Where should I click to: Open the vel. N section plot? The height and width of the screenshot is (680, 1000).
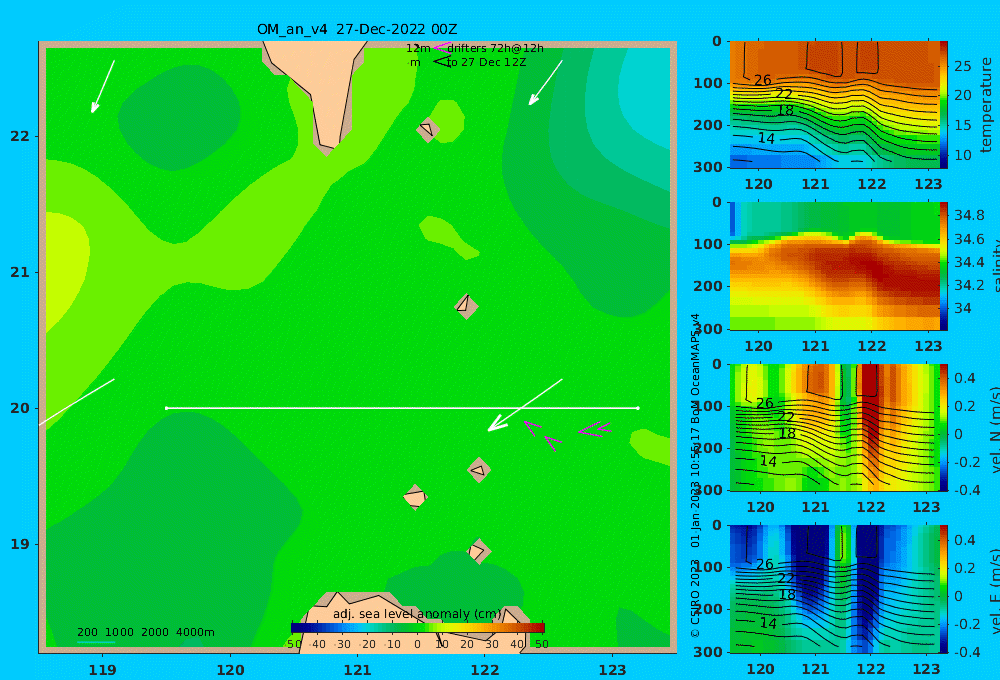click(834, 427)
